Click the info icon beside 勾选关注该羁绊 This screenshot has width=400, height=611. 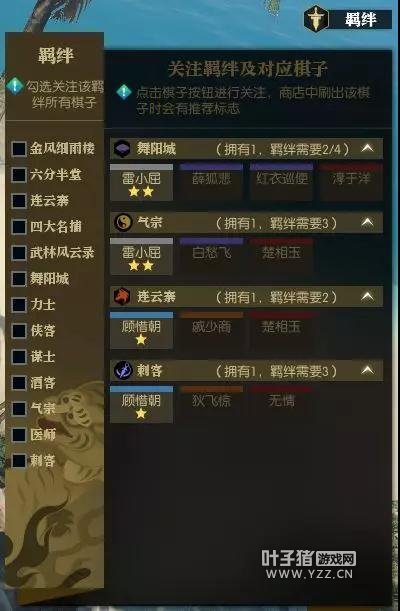click(14, 85)
